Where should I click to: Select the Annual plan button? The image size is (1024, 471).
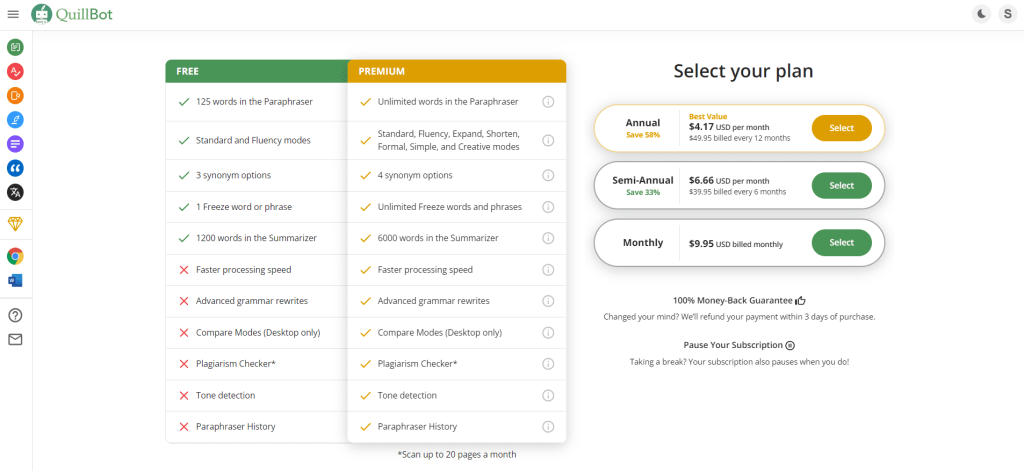841,128
